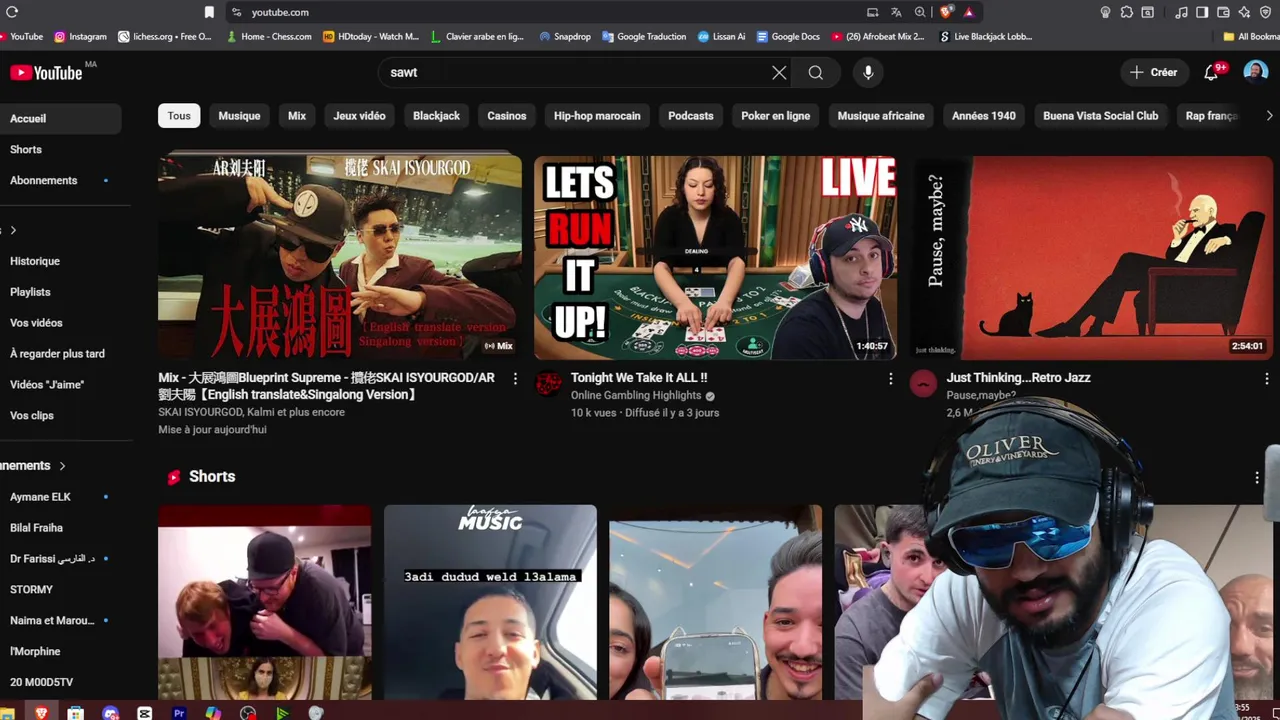Open more options for Just Thinking Retro Jazz

pos(1266,378)
